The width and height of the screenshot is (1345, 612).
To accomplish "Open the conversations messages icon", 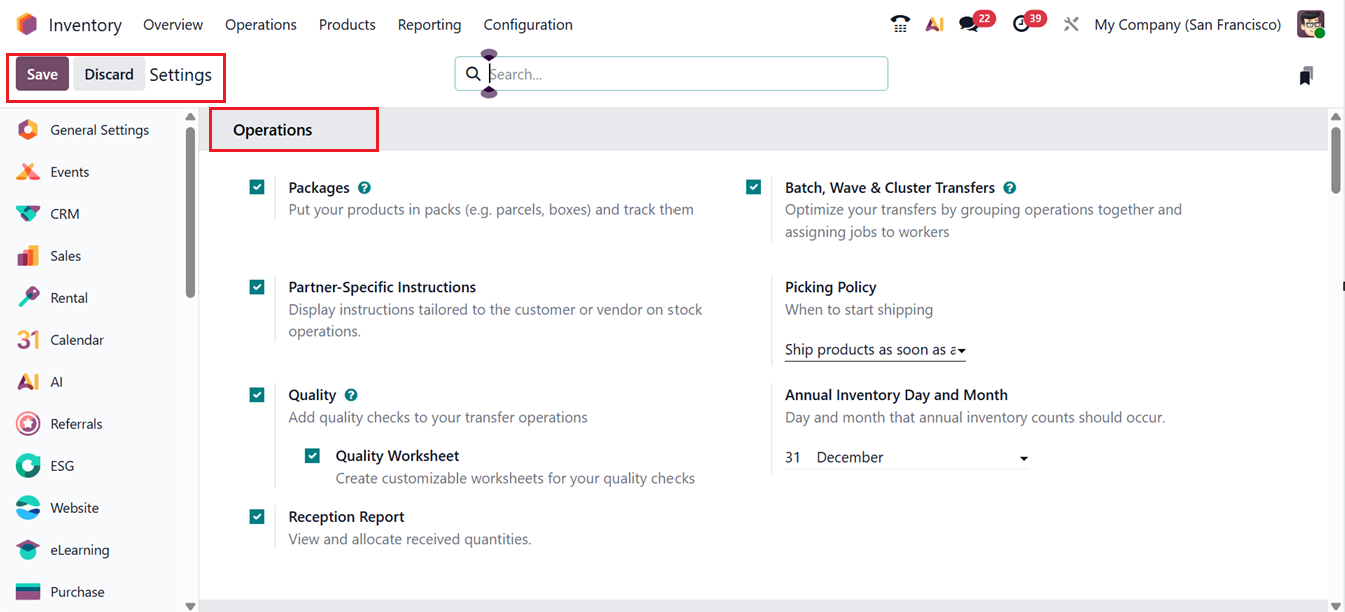I will click(968, 25).
